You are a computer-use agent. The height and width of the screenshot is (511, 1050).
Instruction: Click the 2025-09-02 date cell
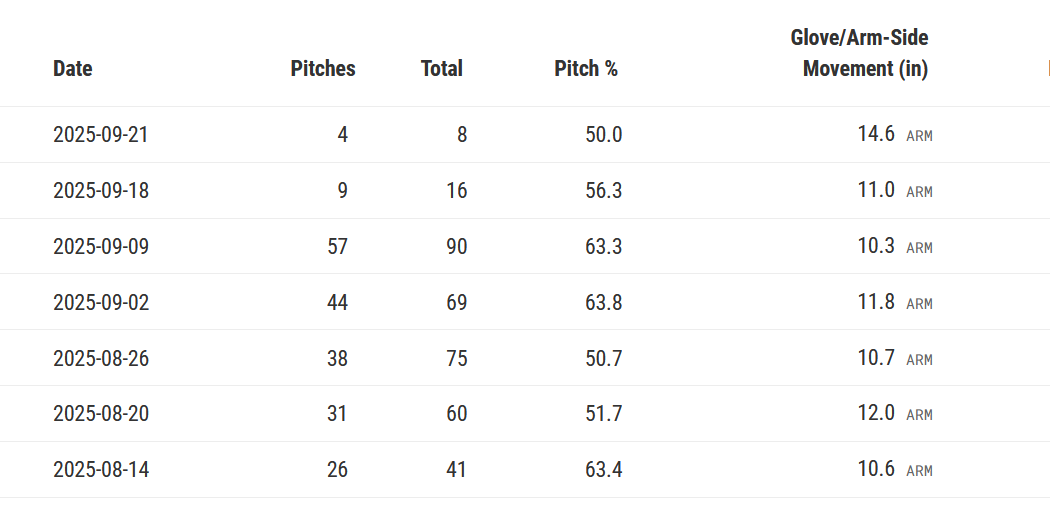[x=100, y=302]
